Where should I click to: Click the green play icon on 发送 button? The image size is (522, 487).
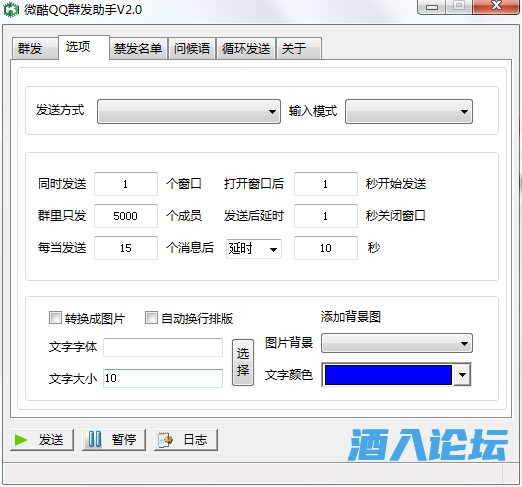click(x=21, y=440)
